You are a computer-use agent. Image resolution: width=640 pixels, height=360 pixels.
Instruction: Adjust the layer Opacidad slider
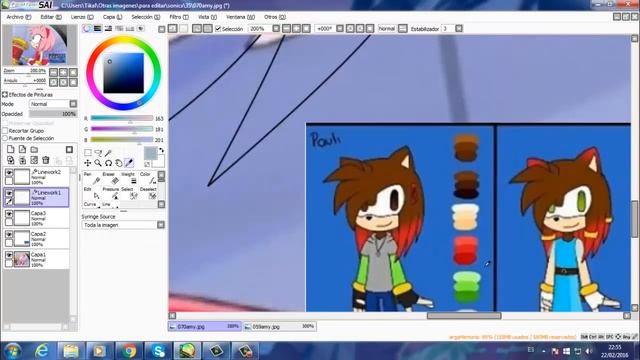[53, 114]
